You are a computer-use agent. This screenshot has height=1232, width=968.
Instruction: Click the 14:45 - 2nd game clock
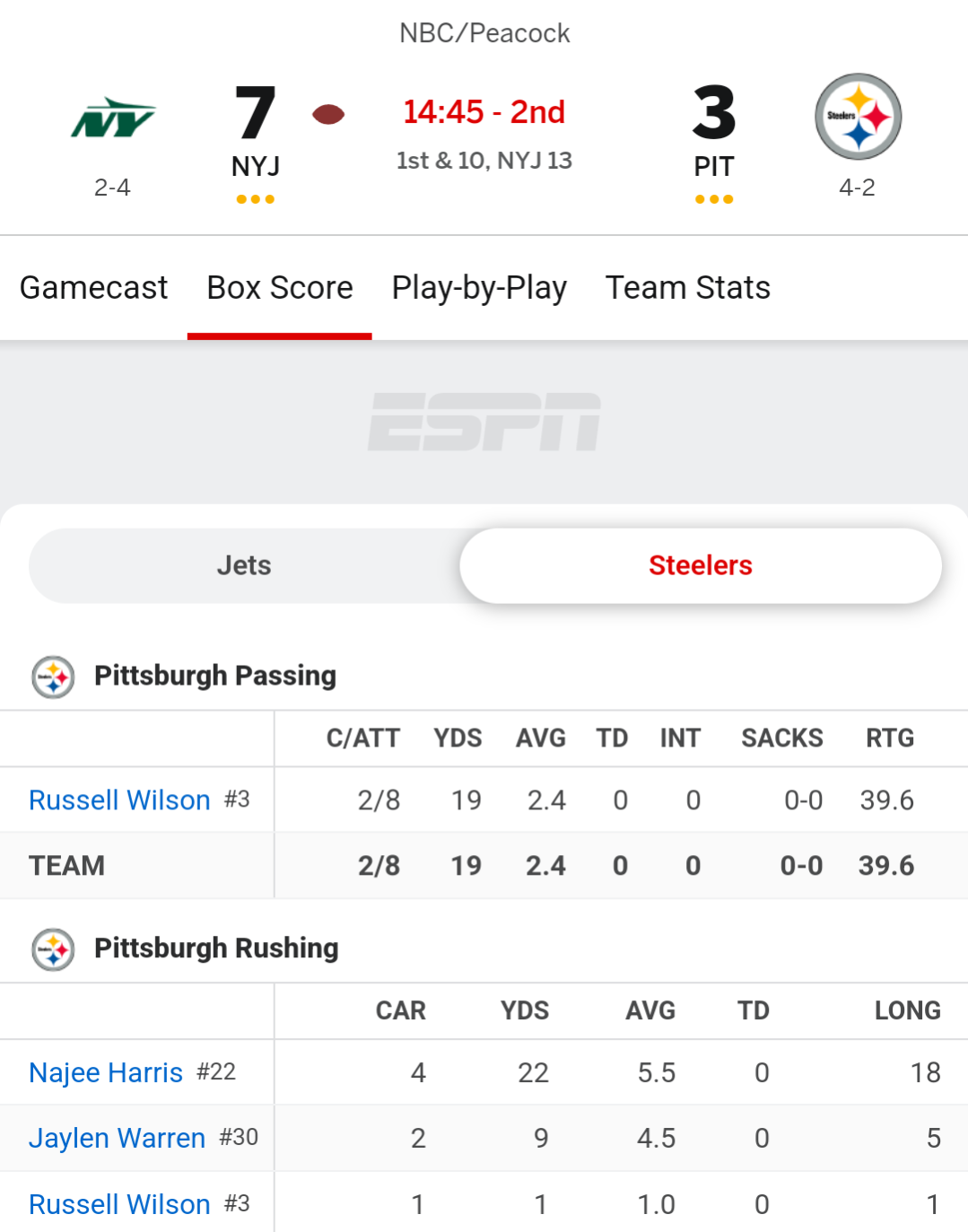pos(484,112)
